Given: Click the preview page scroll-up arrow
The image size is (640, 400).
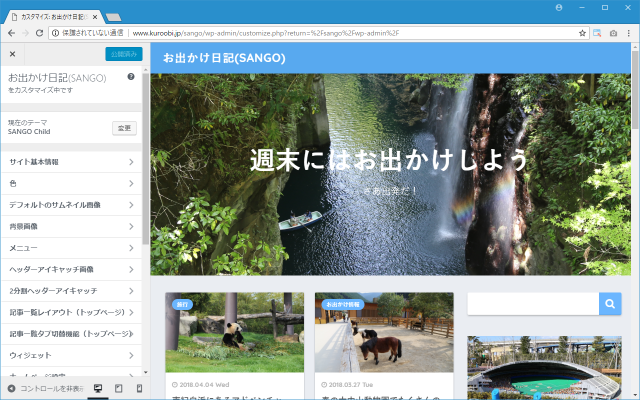Looking at the screenshot, I should (635, 47).
